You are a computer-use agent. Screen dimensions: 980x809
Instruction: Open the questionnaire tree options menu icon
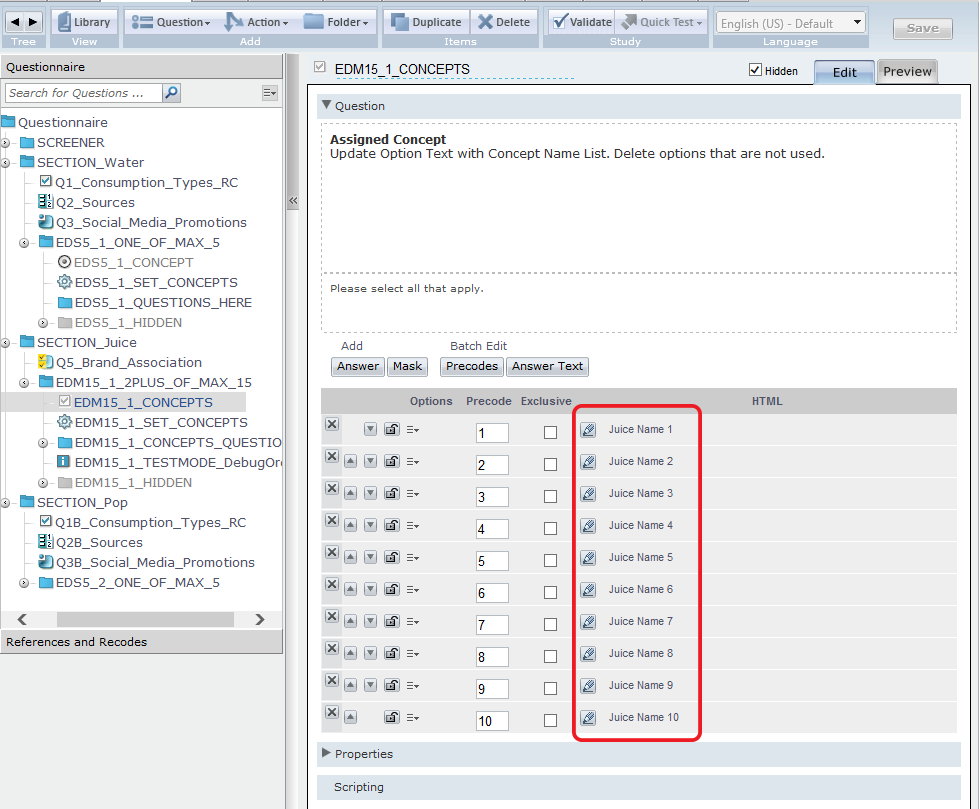coord(269,93)
